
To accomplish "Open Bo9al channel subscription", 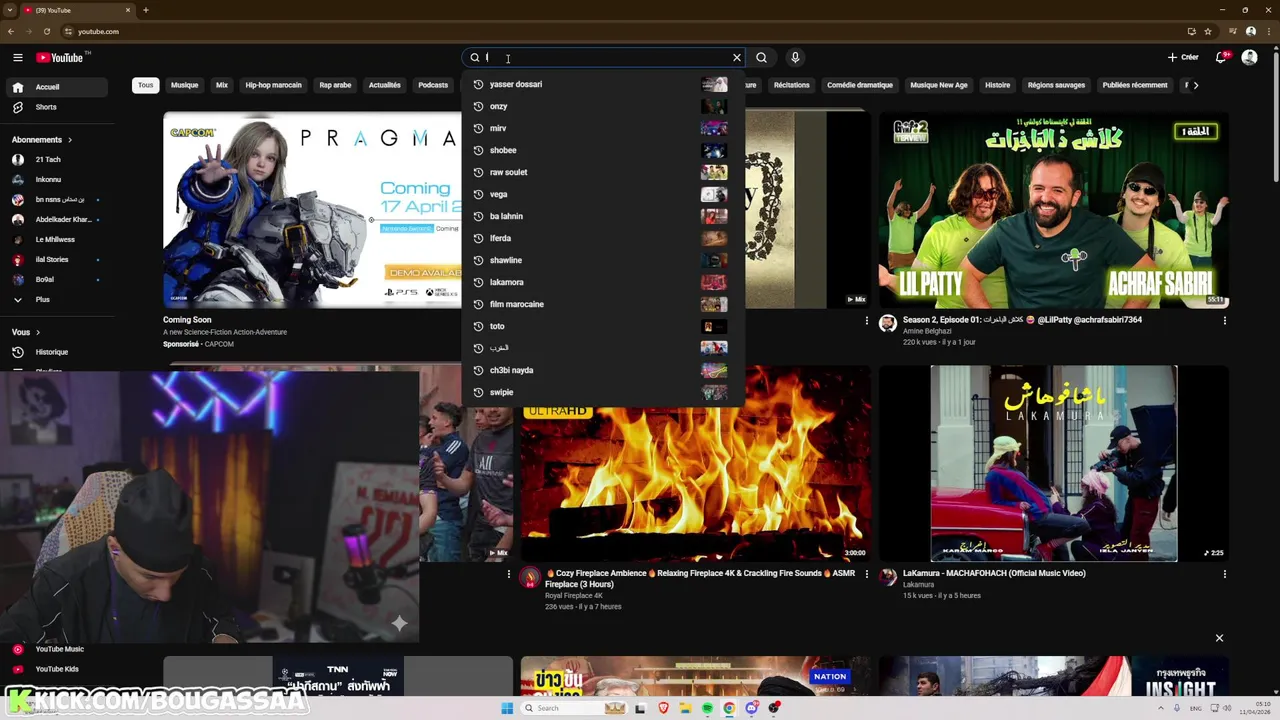I will pyautogui.click(x=55, y=280).
